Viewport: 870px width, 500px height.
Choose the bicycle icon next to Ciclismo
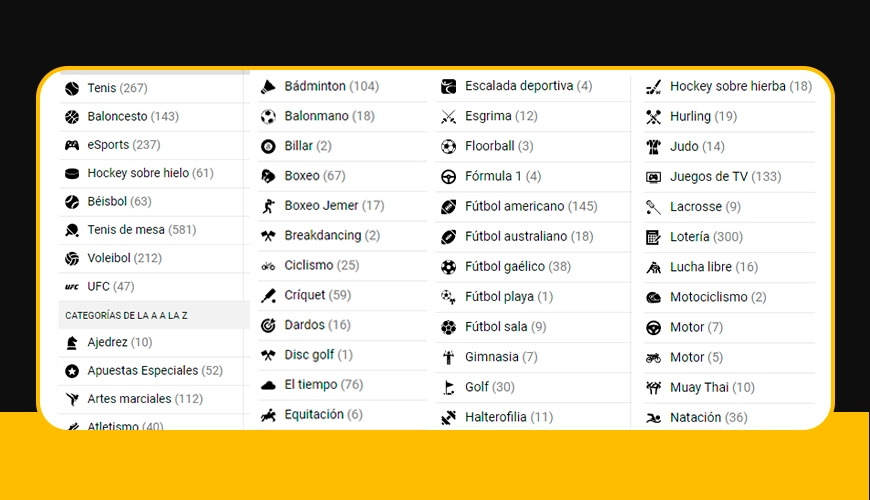[x=268, y=266]
